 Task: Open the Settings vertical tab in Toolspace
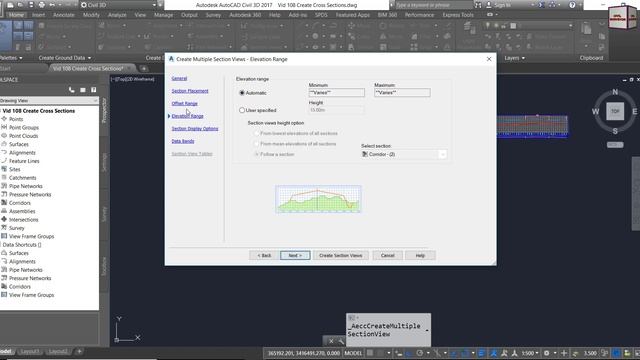point(104,162)
